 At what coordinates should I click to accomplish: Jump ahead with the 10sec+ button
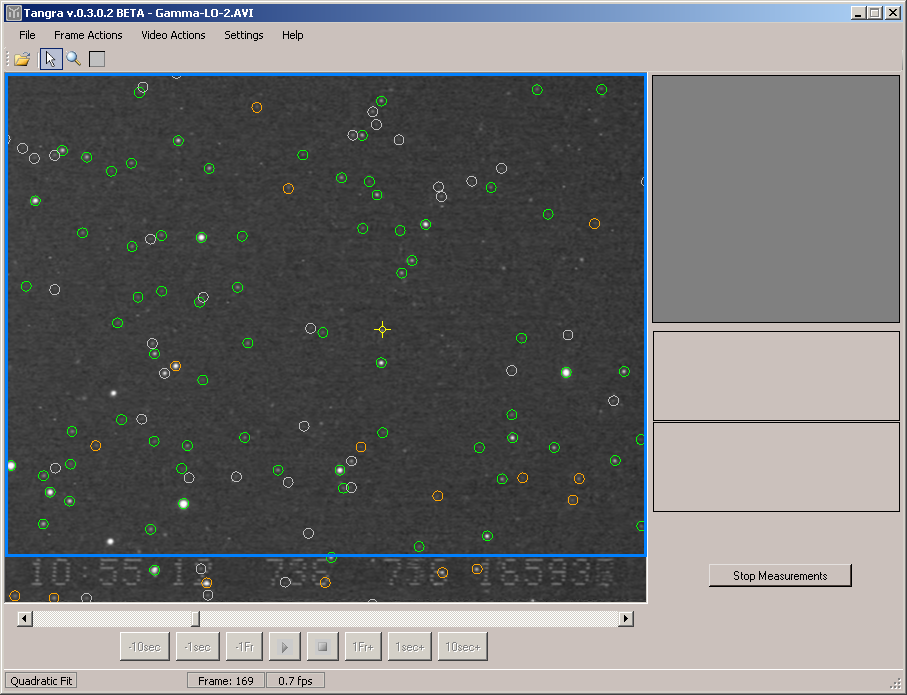(462, 647)
